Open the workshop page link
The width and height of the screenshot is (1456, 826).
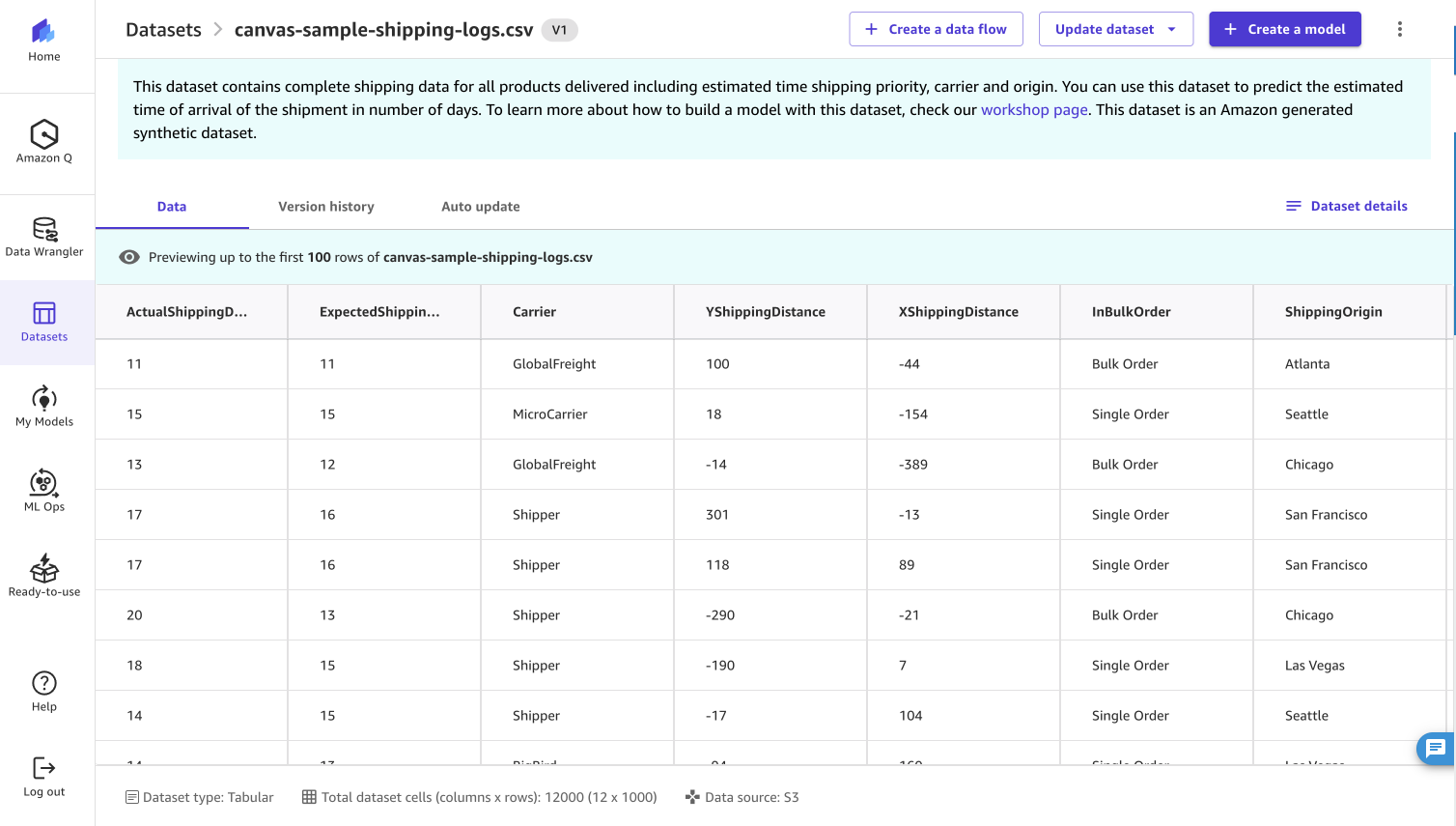click(x=1033, y=109)
